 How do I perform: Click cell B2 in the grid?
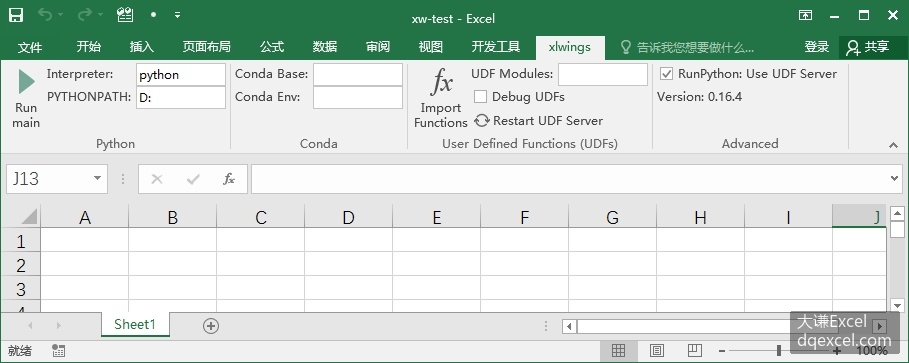[x=172, y=264]
